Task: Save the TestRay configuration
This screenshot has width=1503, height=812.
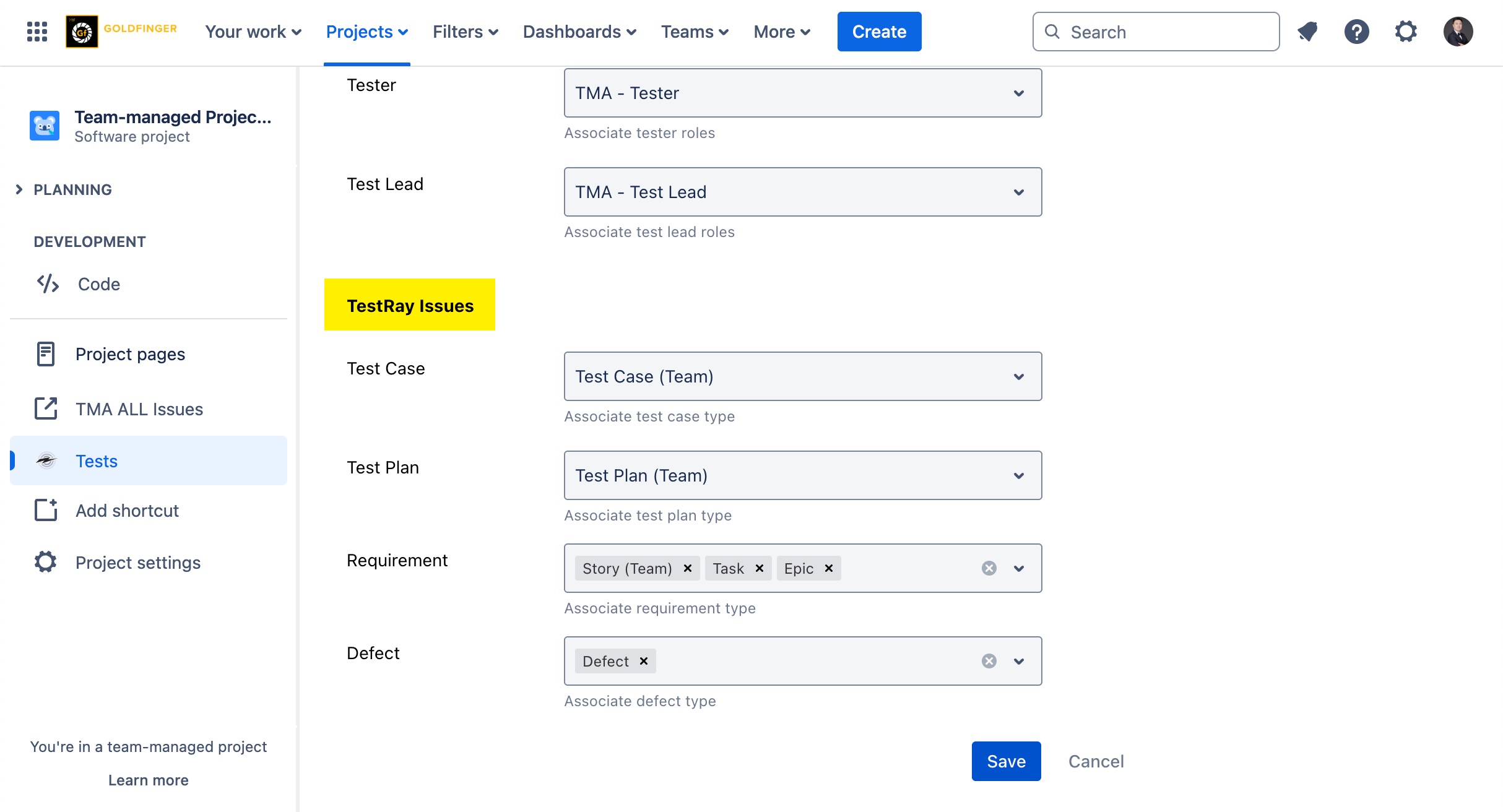Action: tap(1006, 761)
